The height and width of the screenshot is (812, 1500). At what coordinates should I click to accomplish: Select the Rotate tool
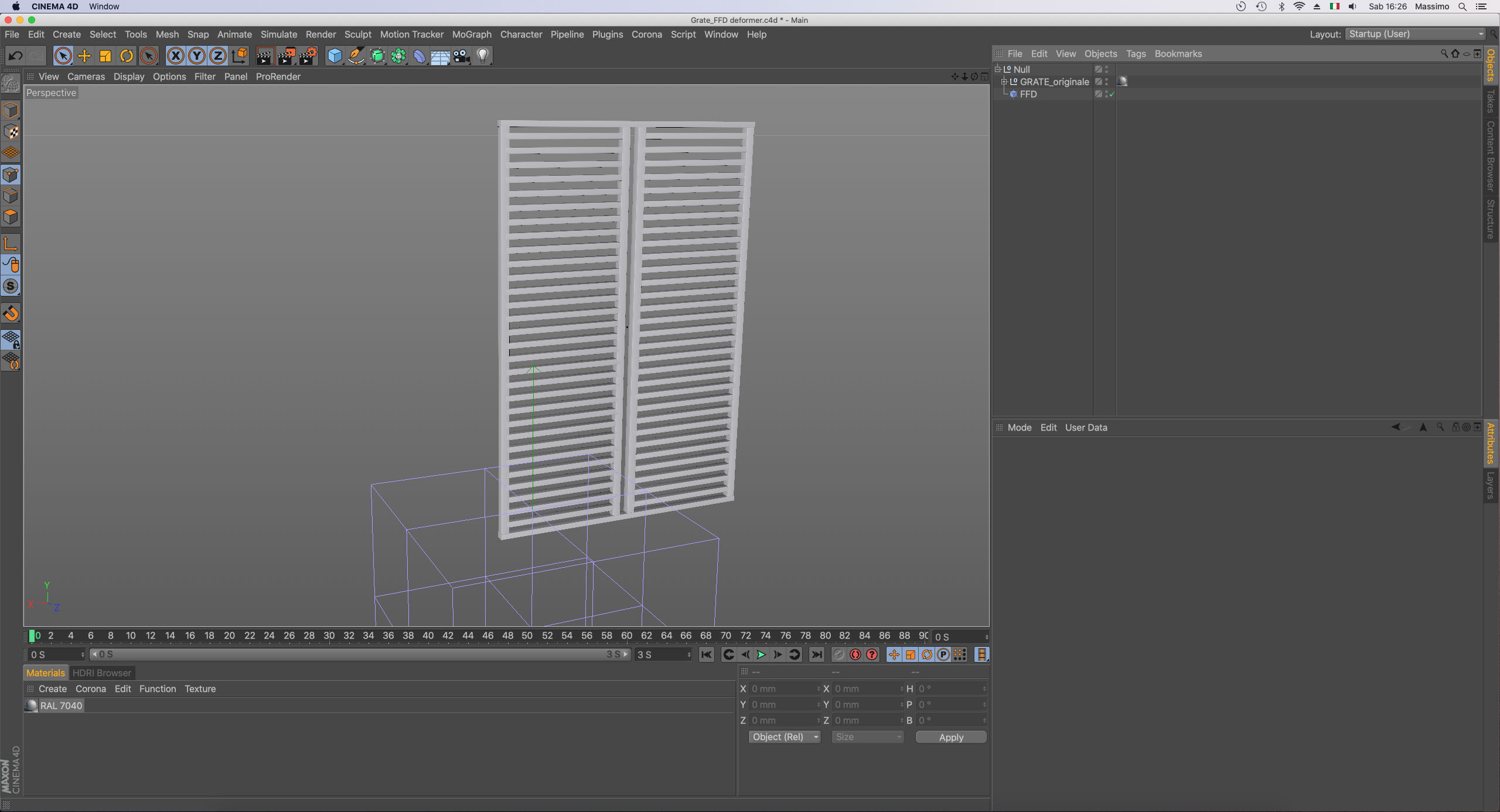click(127, 56)
